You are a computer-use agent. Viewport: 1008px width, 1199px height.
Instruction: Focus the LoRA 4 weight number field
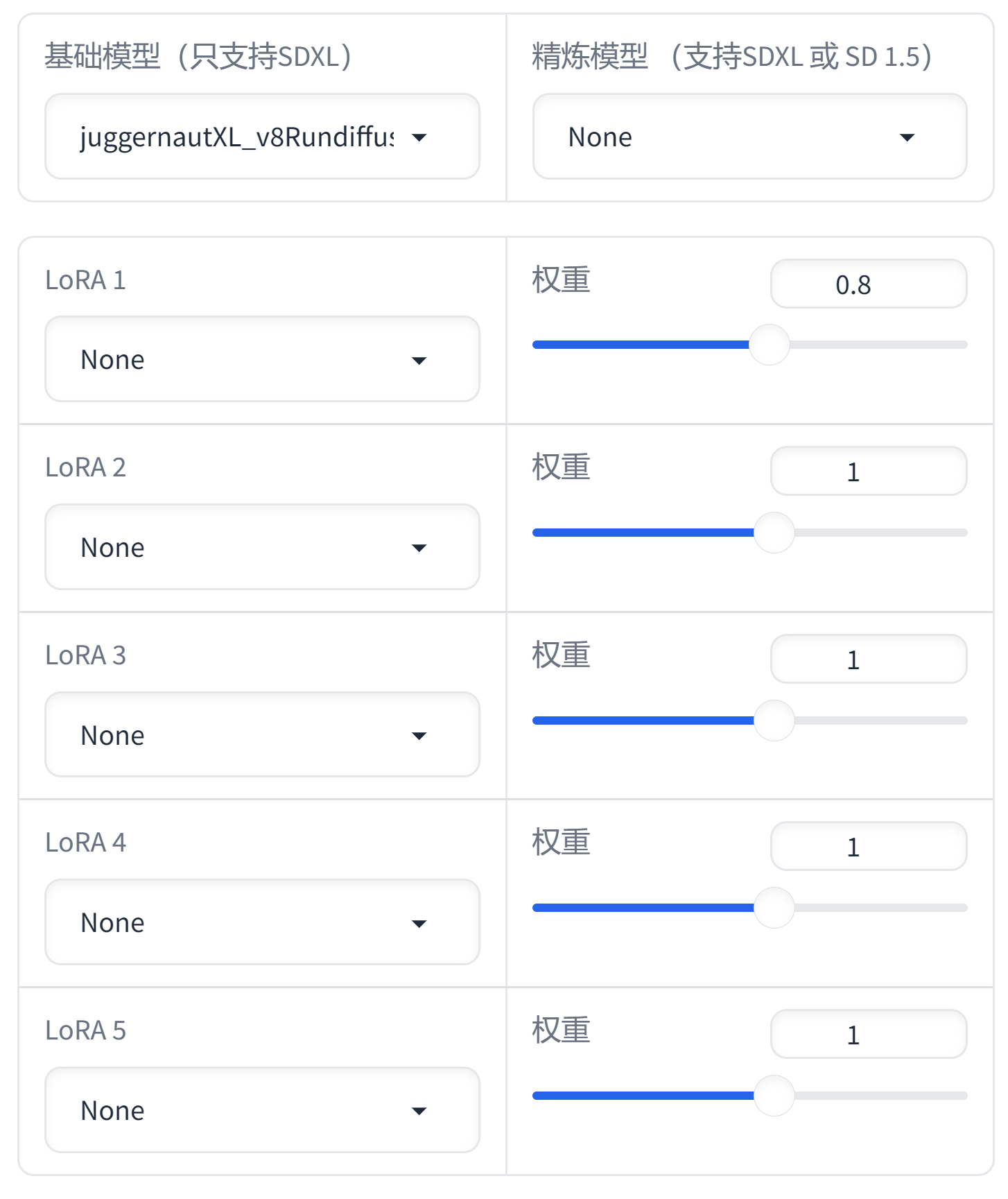coord(868,847)
